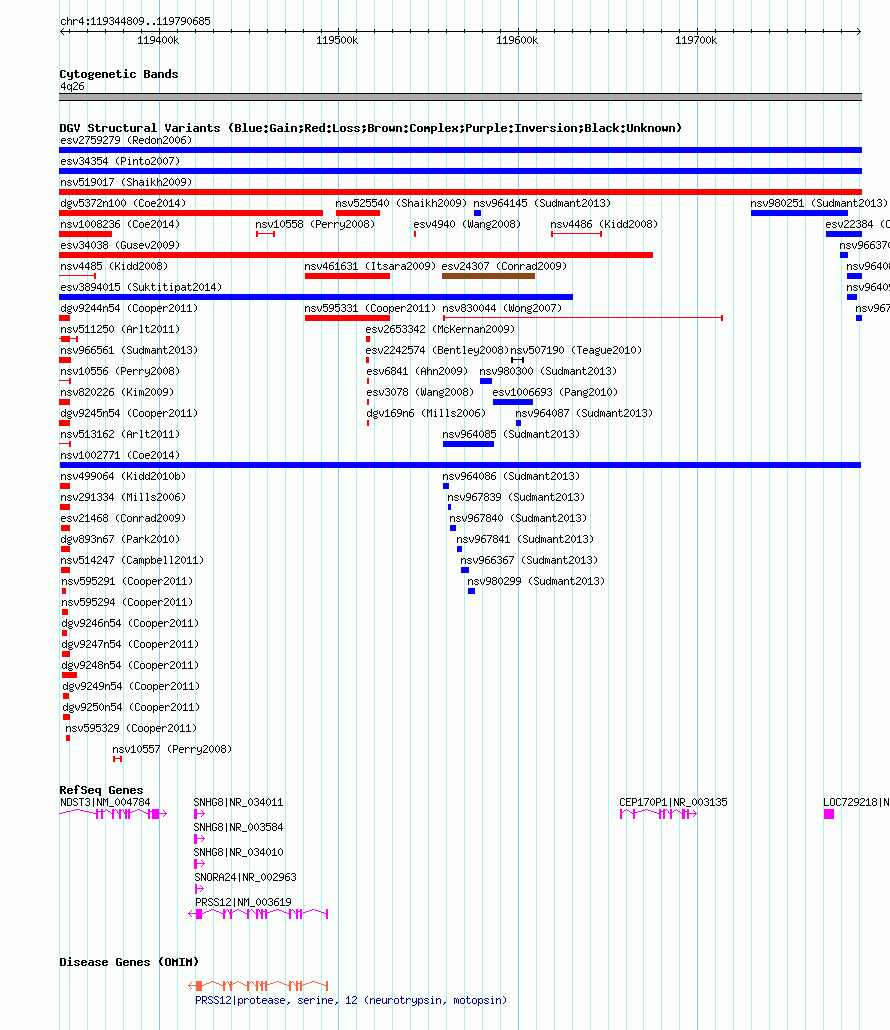
Task: Open nsv4486 (Kidd2008) variant label
Action: 604,224
